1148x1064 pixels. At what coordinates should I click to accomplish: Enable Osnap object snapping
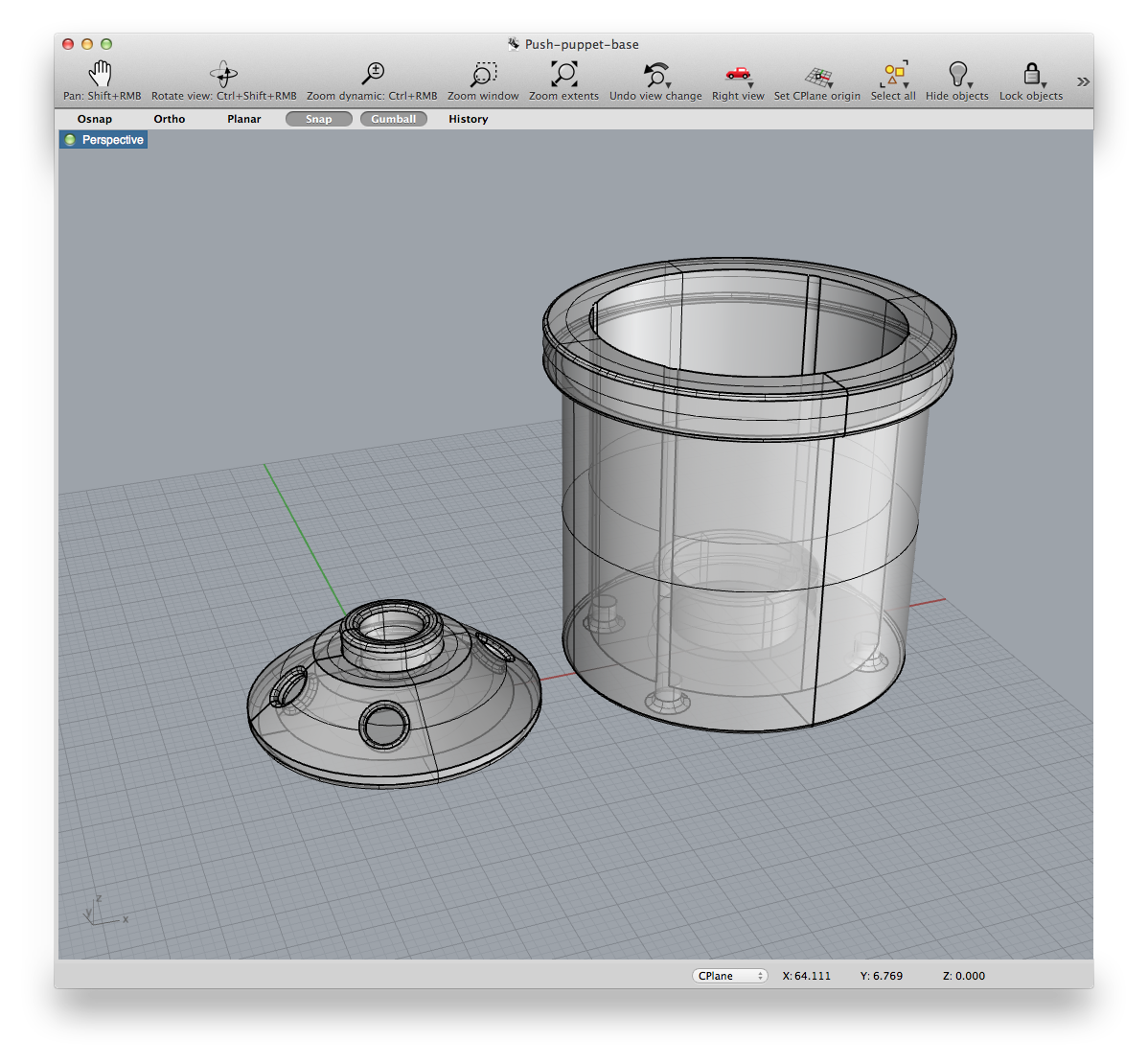94,119
